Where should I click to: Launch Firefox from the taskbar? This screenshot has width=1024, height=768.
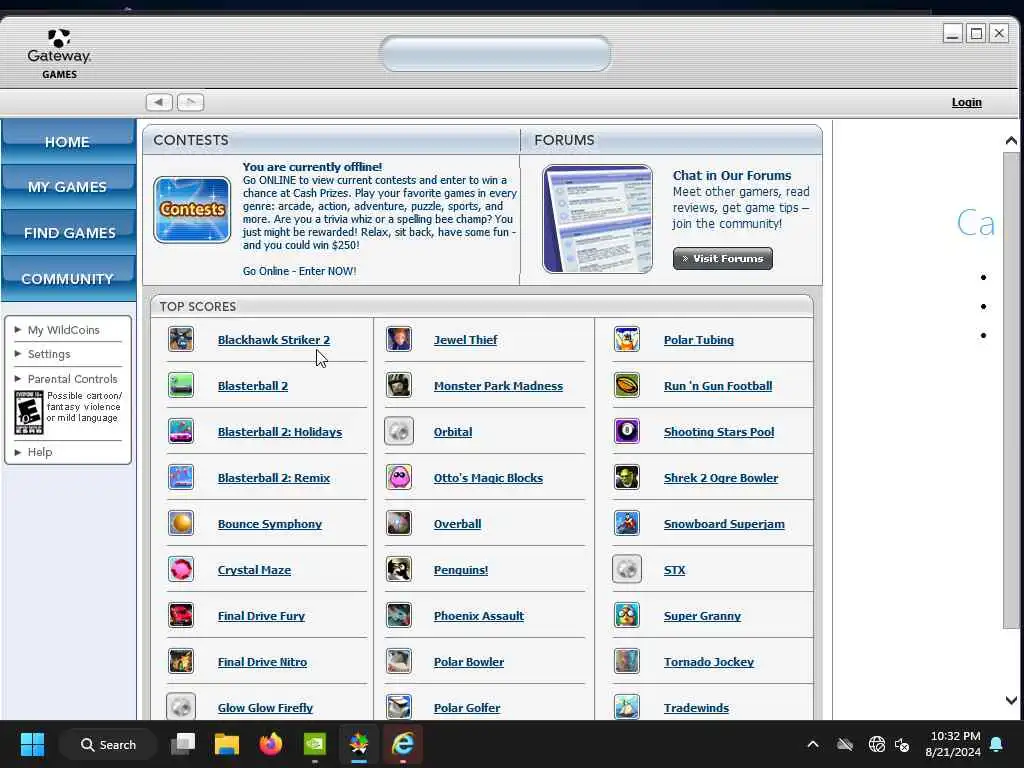coord(270,744)
